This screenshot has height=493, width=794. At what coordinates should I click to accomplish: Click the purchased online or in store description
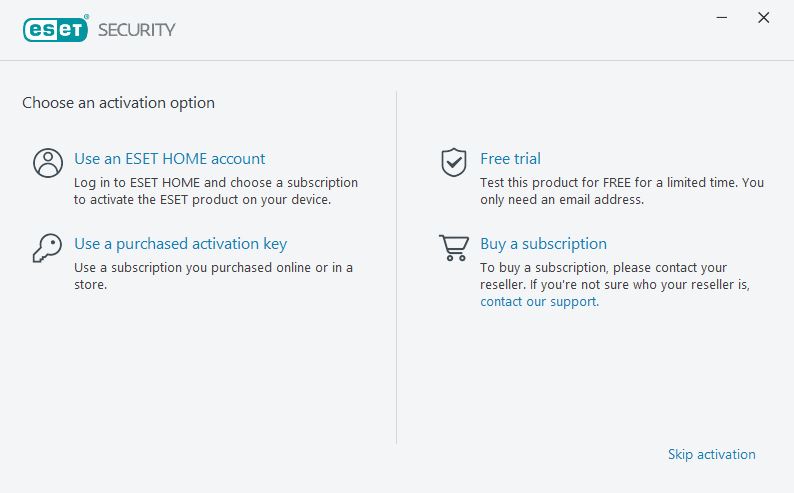[213, 276]
